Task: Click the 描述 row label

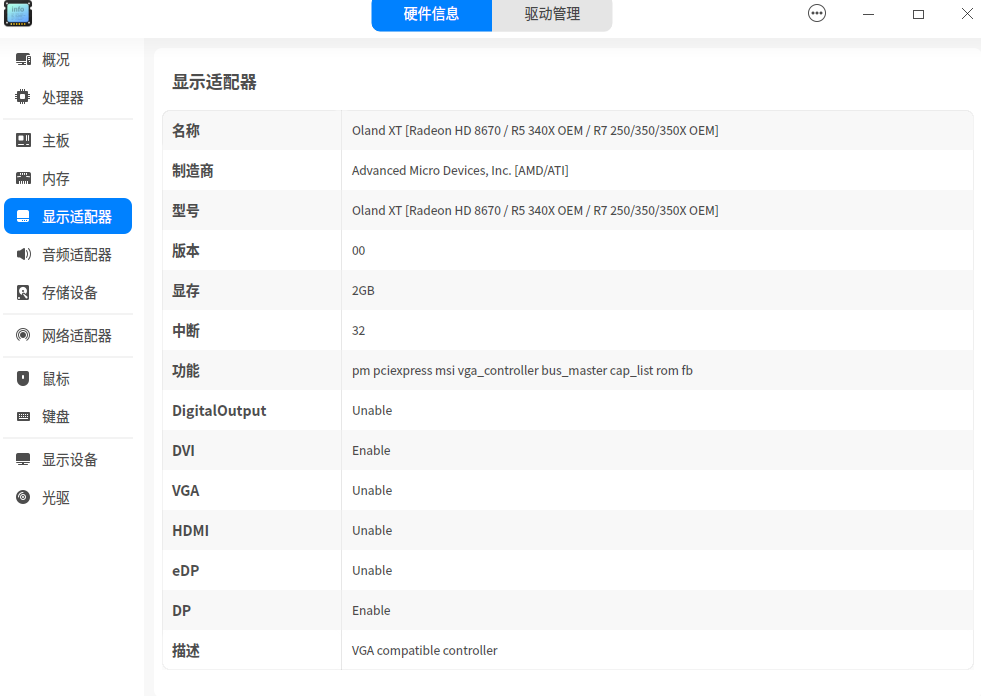Action: tap(186, 651)
